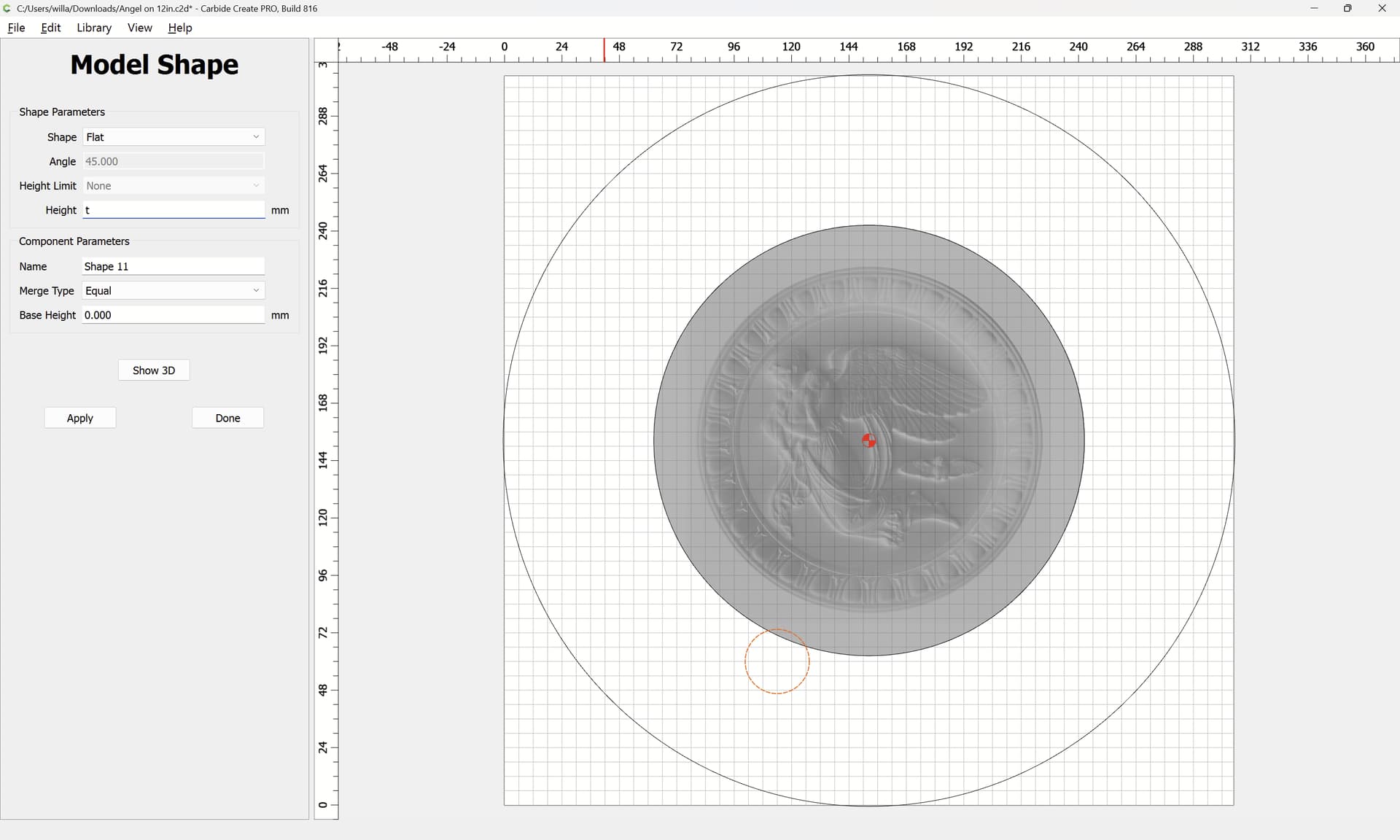Screen dimensions: 1400x840
Task: Click the red origin marker at circle center
Action: pyautogui.click(x=868, y=440)
